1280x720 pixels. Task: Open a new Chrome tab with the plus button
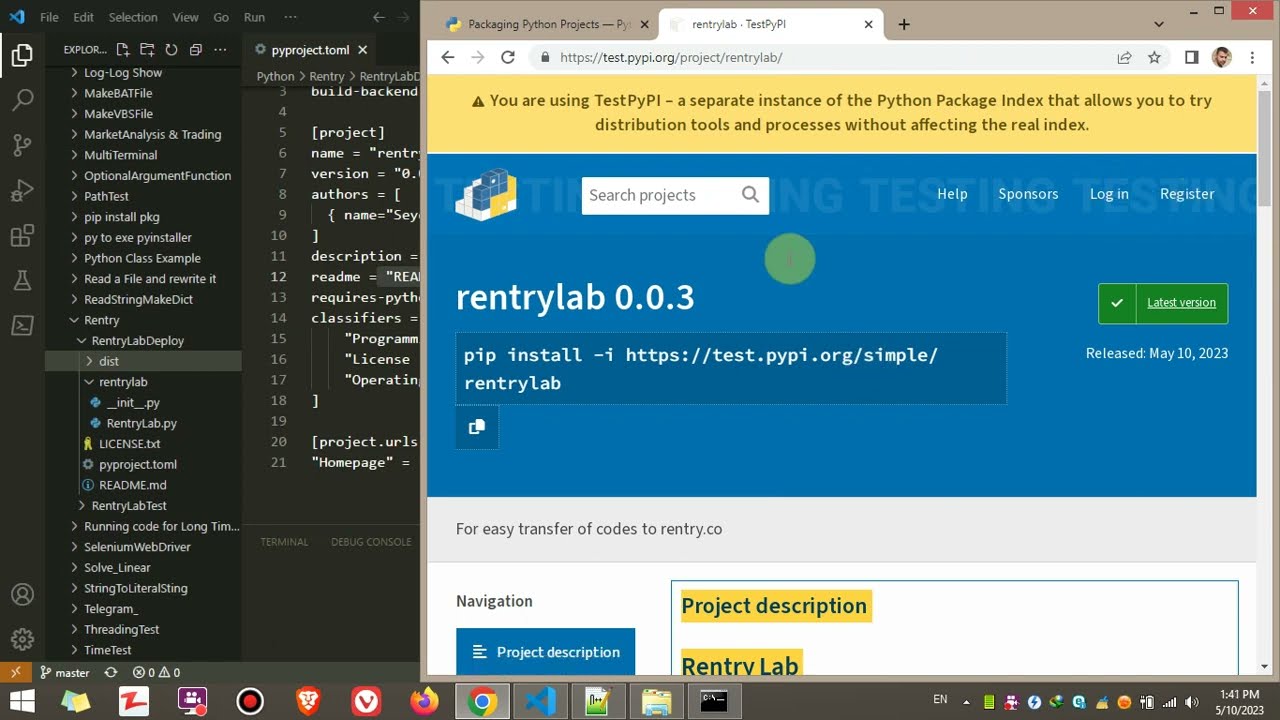click(x=904, y=24)
